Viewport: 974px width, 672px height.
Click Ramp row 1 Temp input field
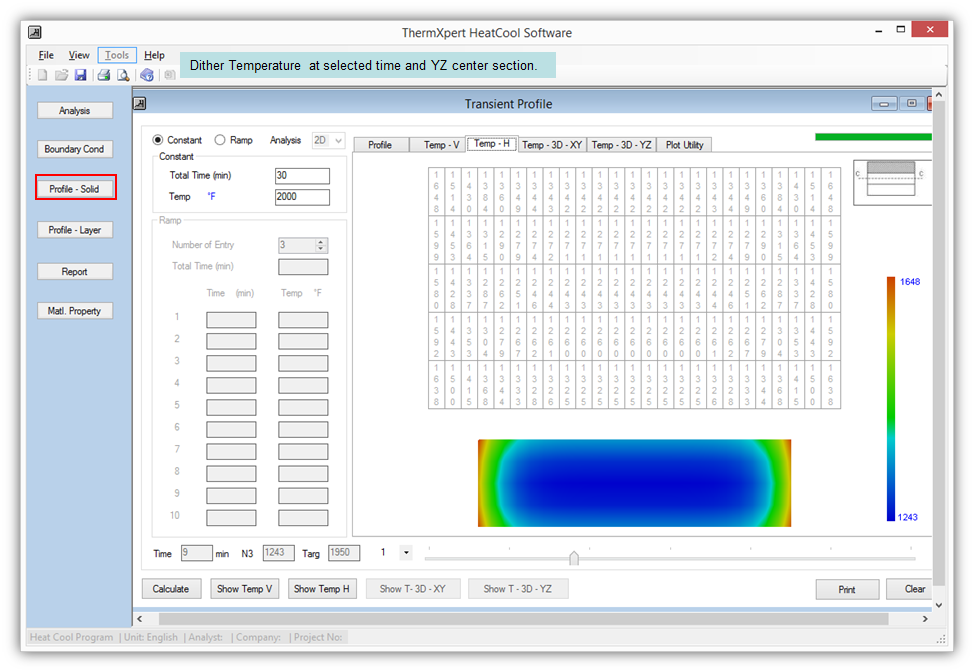click(303, 320)
